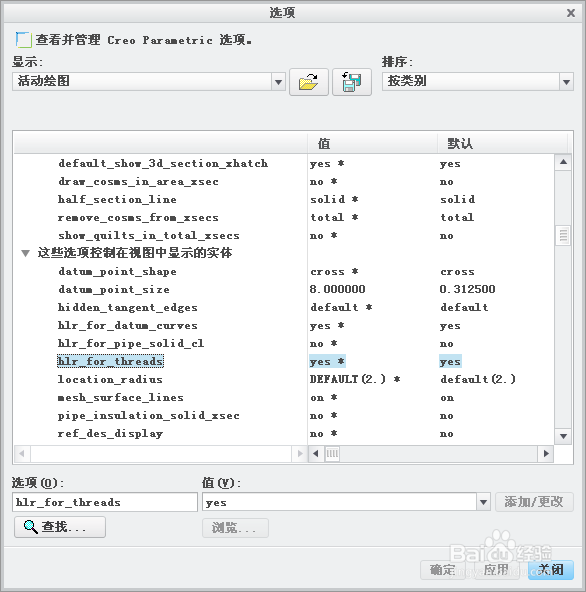Image resolution: width=586 pixels, height=592 pixels.
Task: Click value column scrollbar left arrow
Action: [316, 453]
